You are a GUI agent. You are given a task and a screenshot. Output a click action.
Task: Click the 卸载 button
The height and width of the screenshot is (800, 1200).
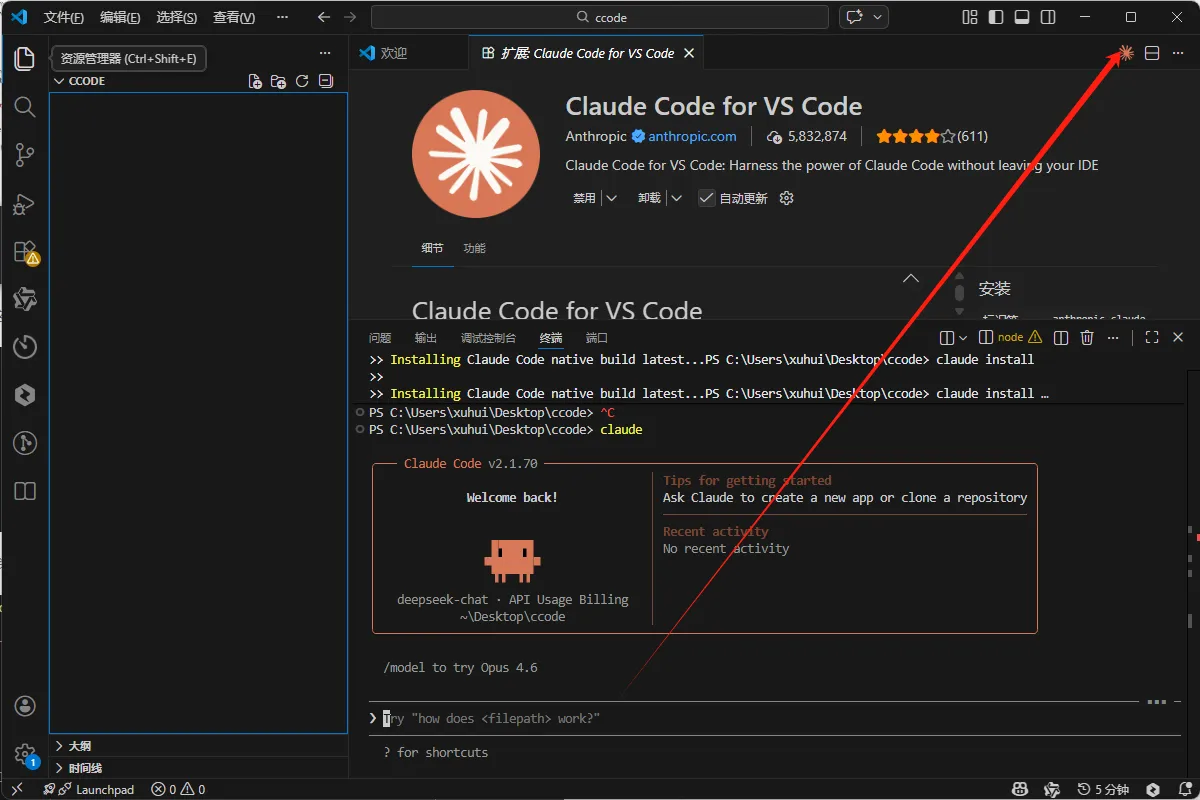[649, 198]
